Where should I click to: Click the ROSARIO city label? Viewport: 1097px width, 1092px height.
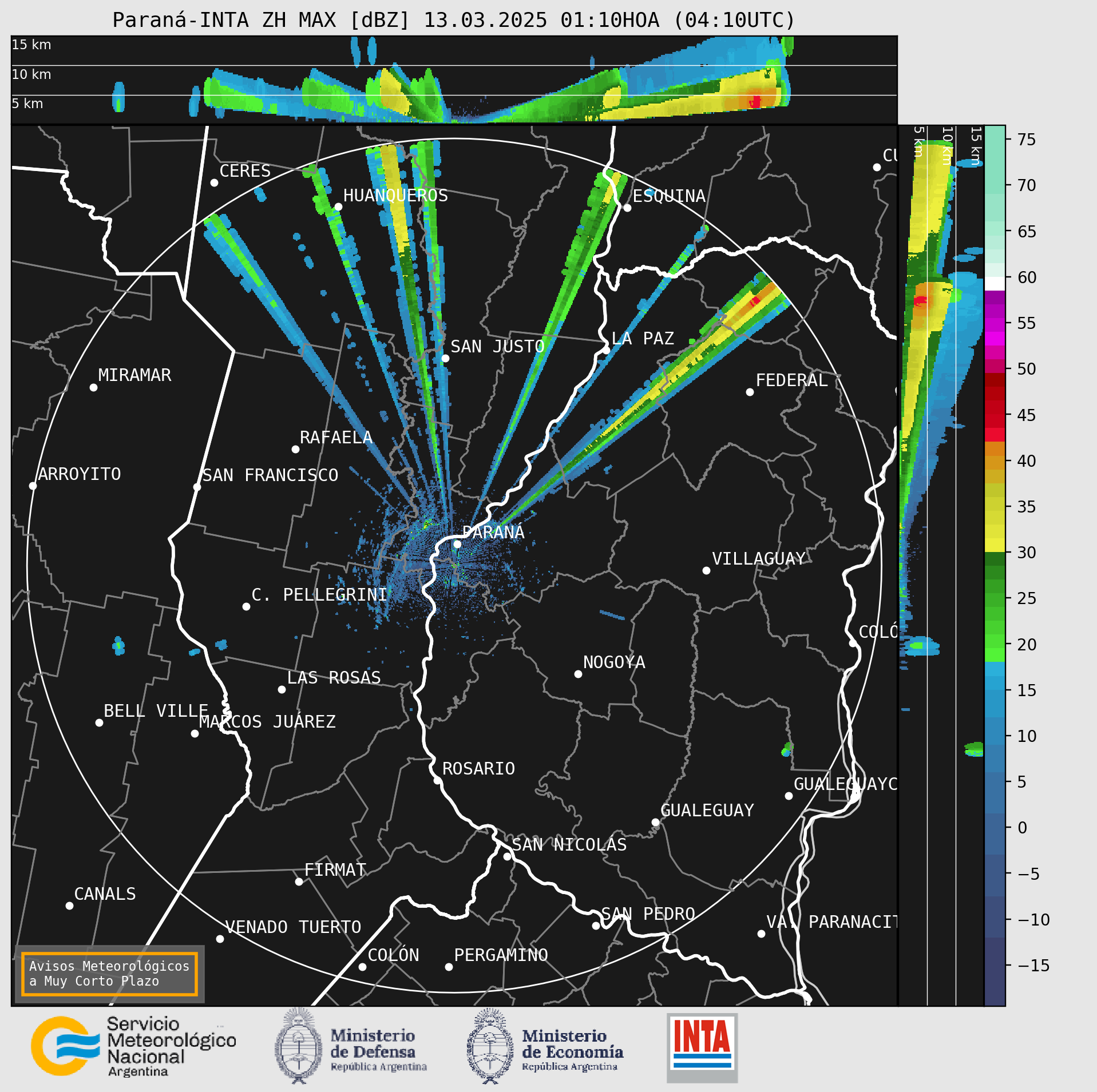click(x=478, y=768)
